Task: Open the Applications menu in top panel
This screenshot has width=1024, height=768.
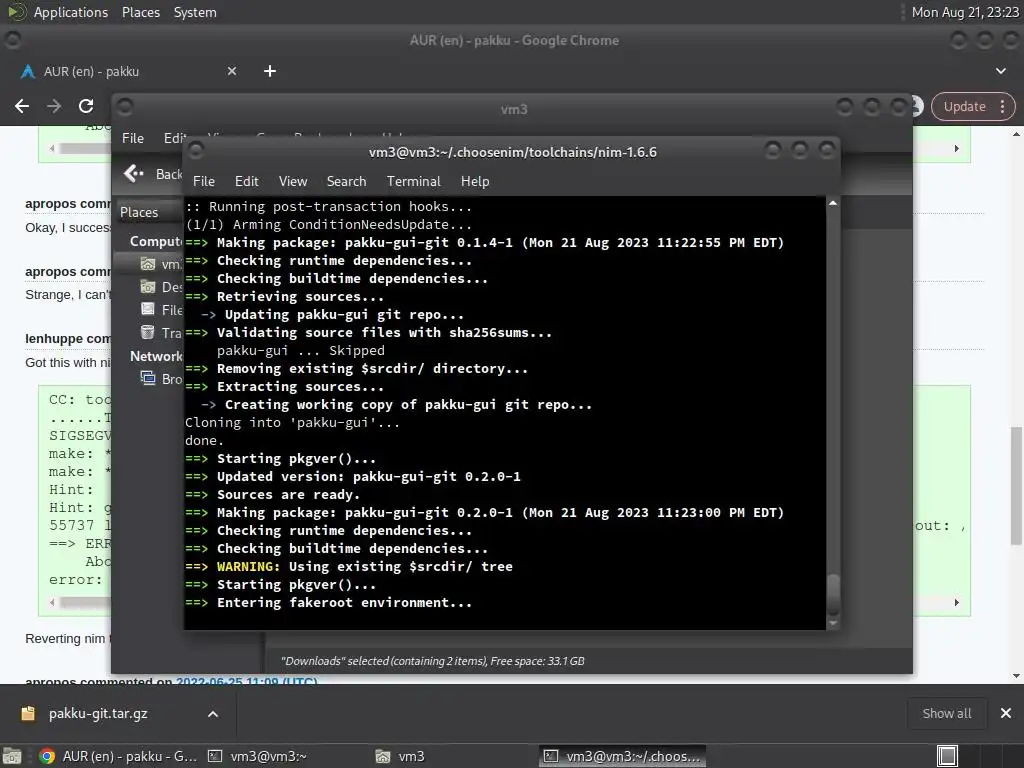Action: [71, 12]
